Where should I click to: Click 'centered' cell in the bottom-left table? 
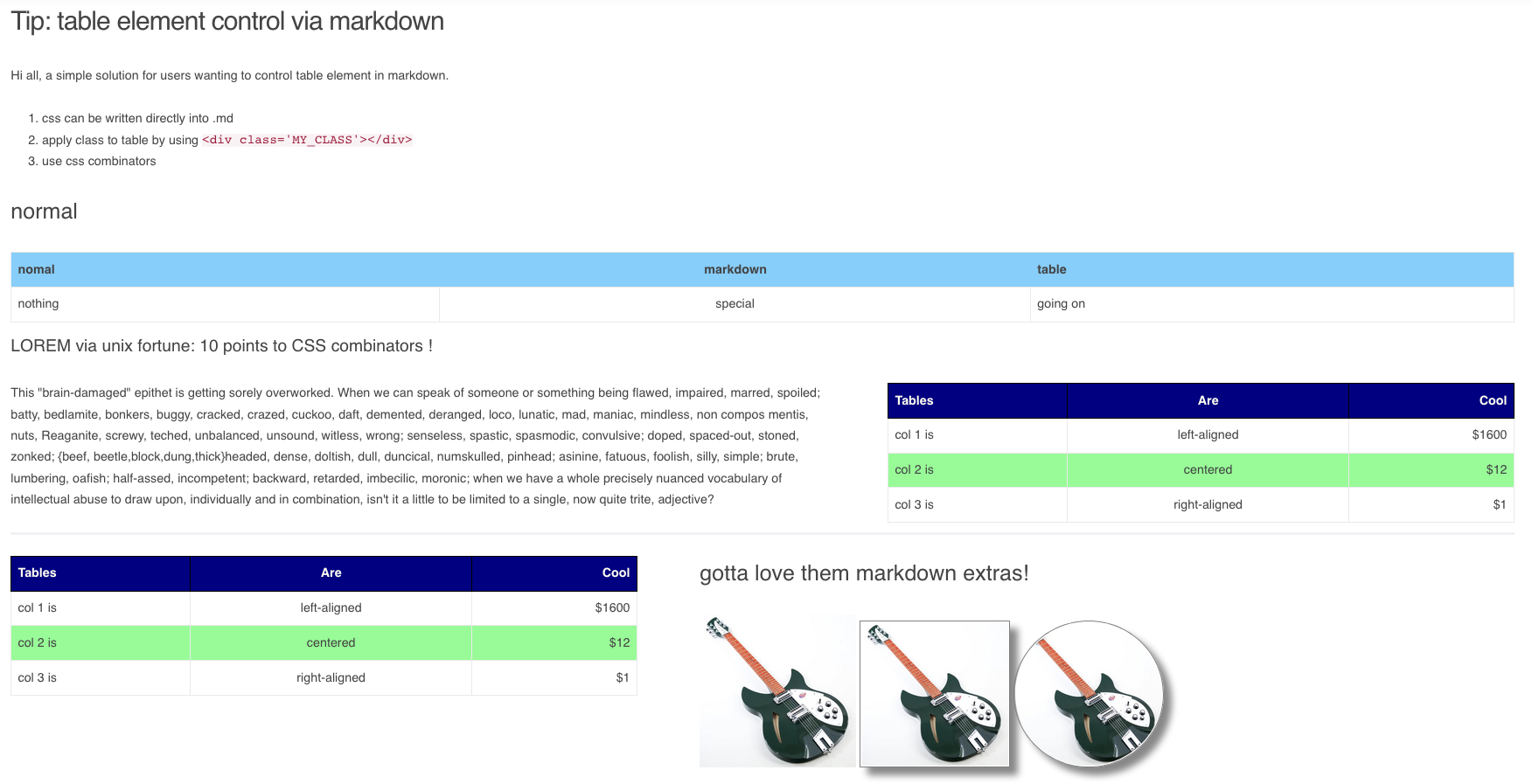(x=331, y=643)
